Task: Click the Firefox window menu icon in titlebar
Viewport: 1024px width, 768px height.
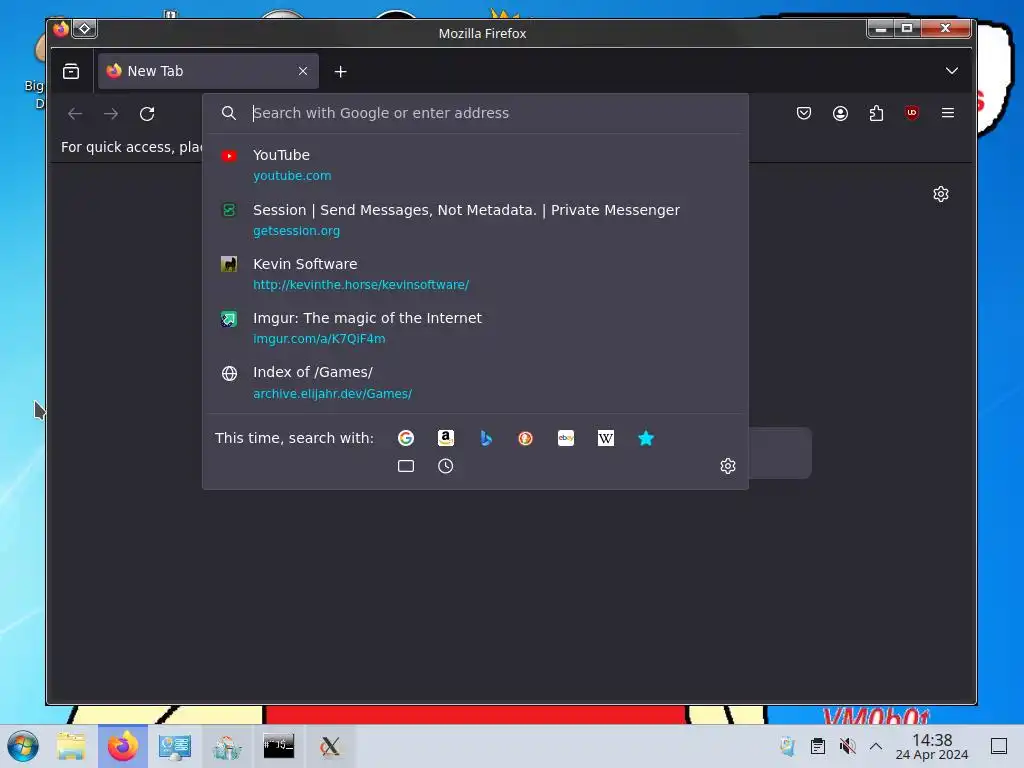Action: pos(61,29)
